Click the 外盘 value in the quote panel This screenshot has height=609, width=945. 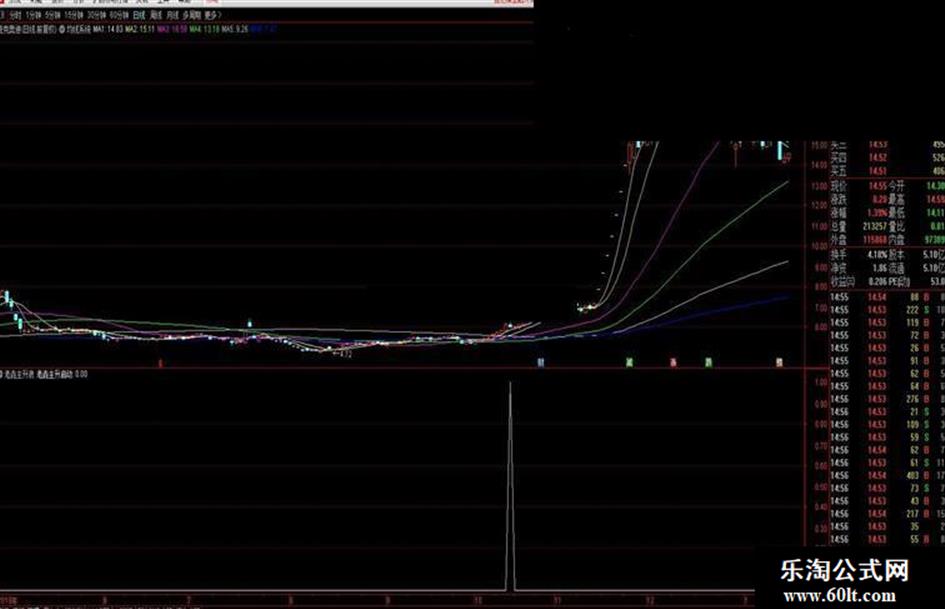pos(874,240)
